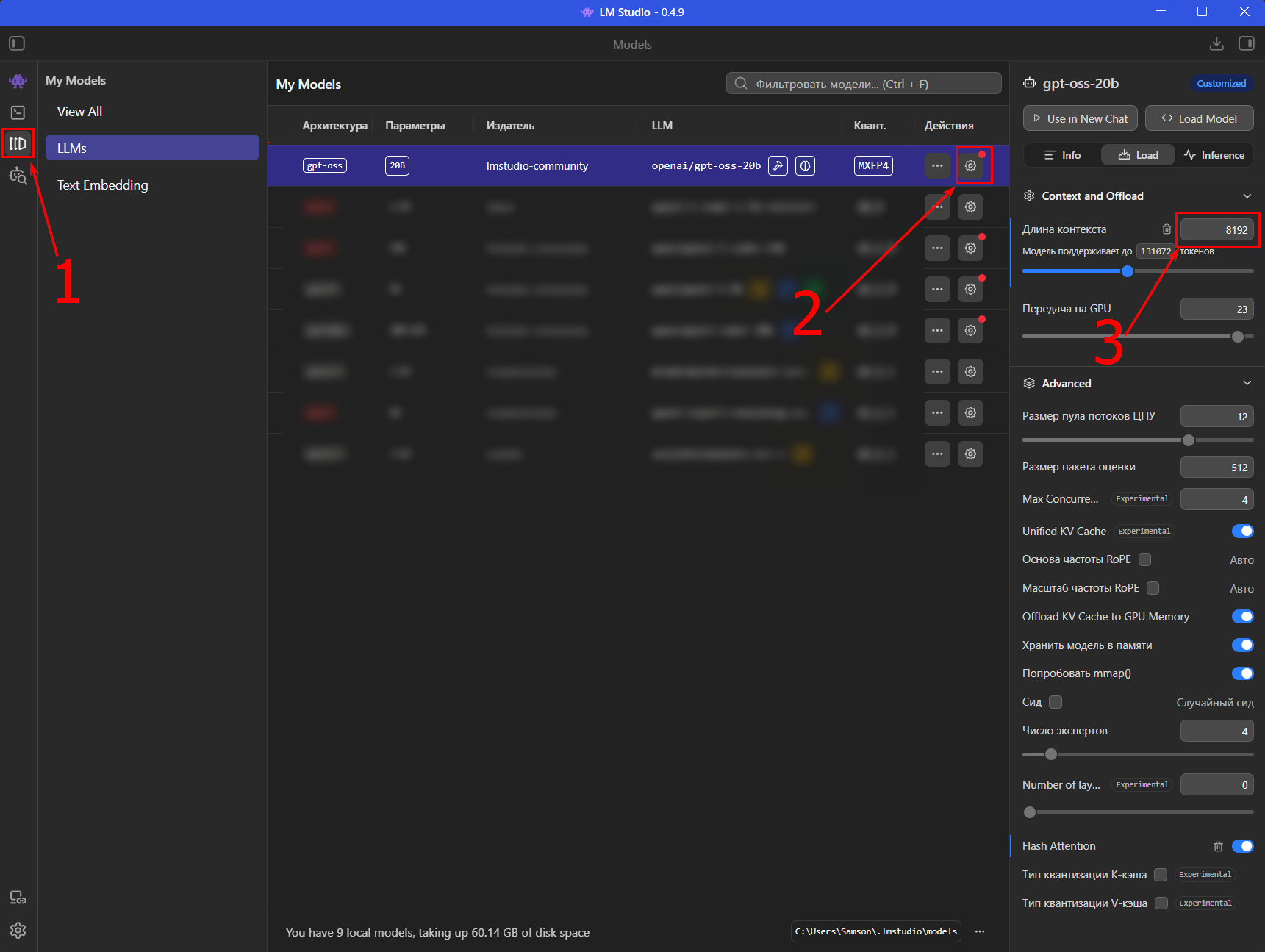1265x952 pixels.
Task: Switch to the Info tab
Action: coord(1063,155)
